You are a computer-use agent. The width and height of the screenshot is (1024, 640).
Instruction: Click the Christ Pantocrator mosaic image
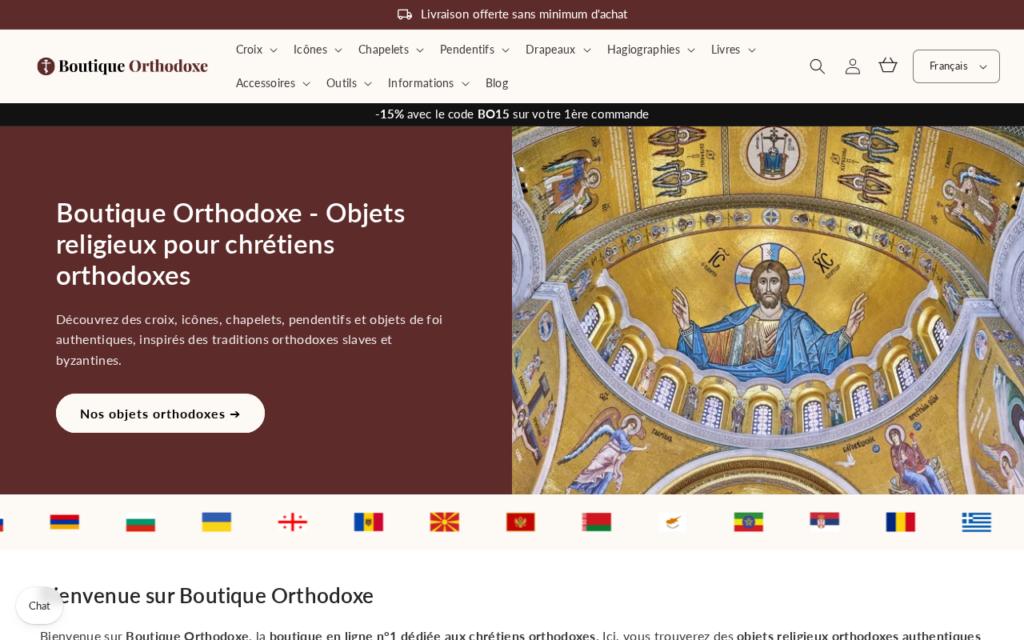768,310
